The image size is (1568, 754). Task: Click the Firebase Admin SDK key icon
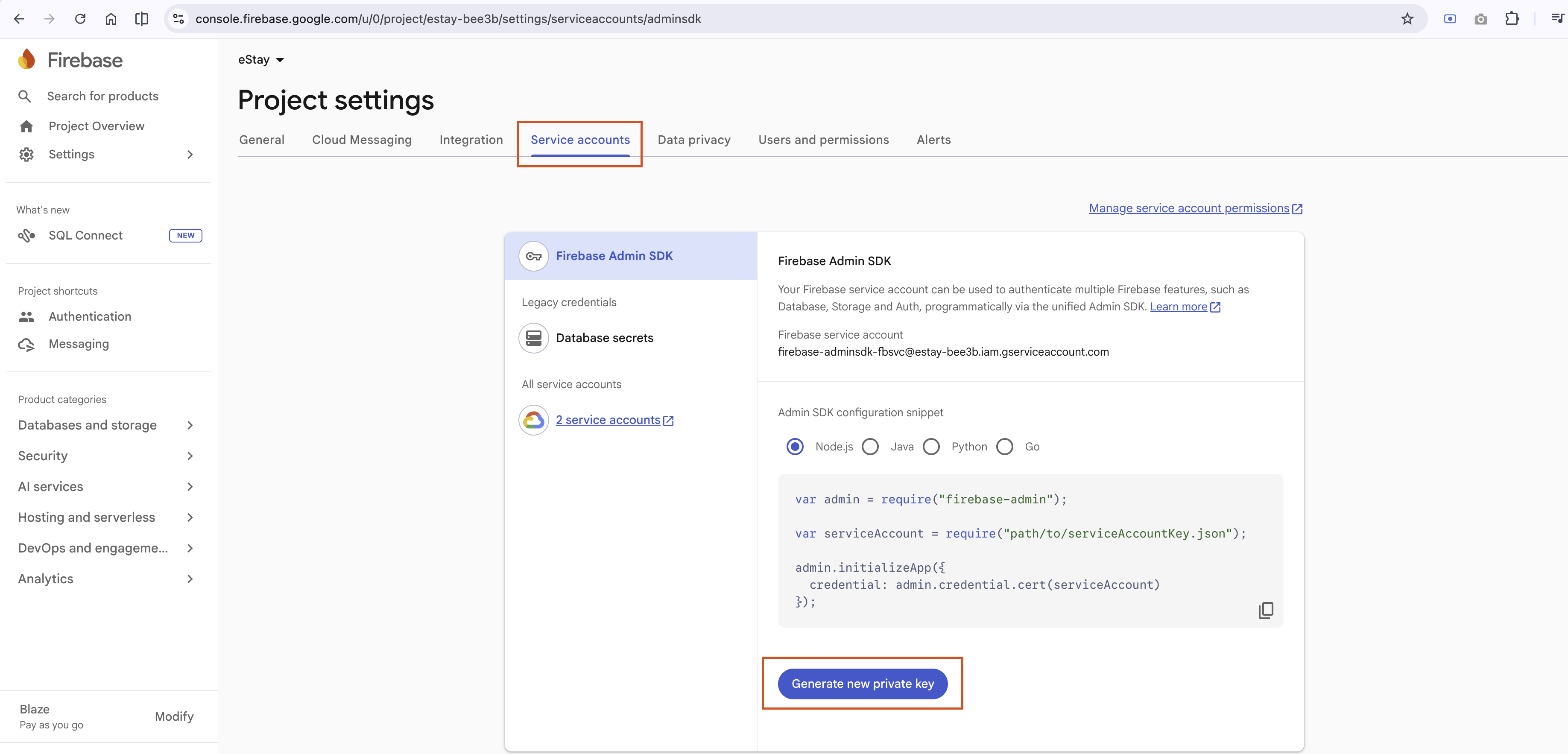[x=534, y=256]
